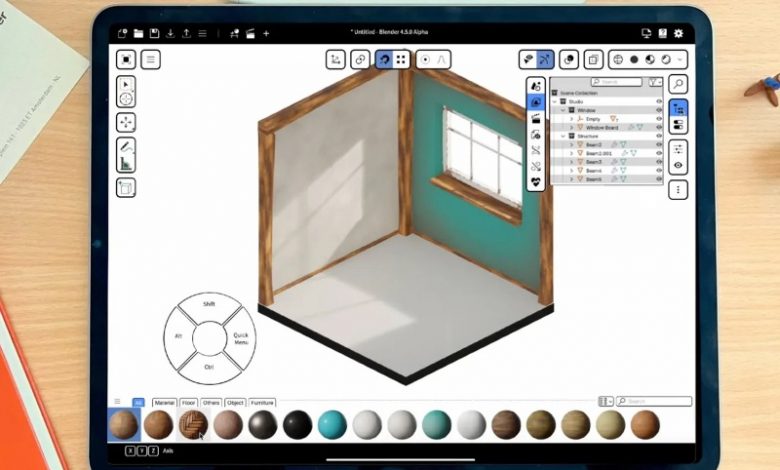780x470 pixels.
Task: Open the magnifier search button on right
Action: (x=678, y=84)
